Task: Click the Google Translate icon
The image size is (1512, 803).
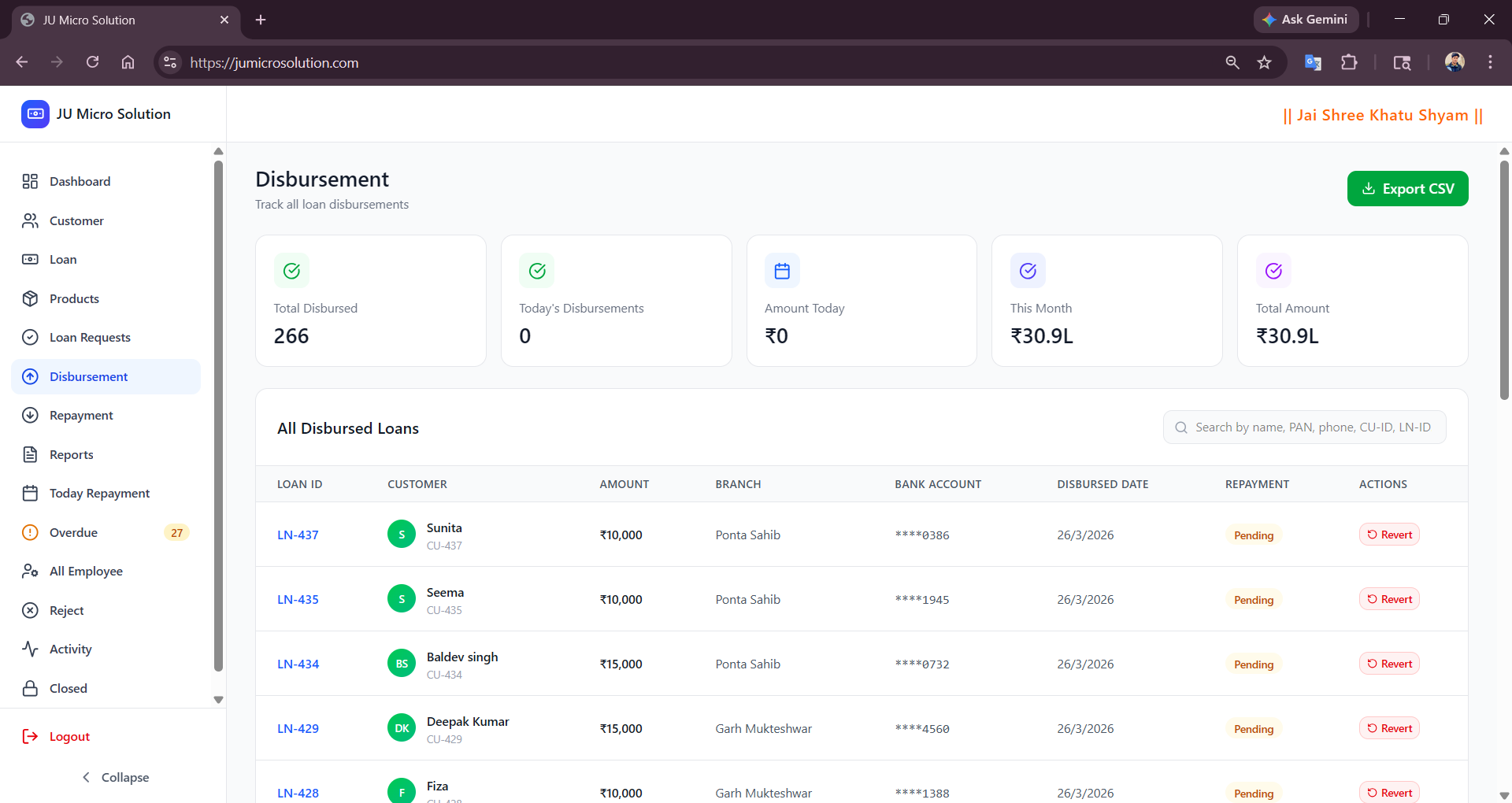Action: pyautogui.click(x=1313, y=62)
